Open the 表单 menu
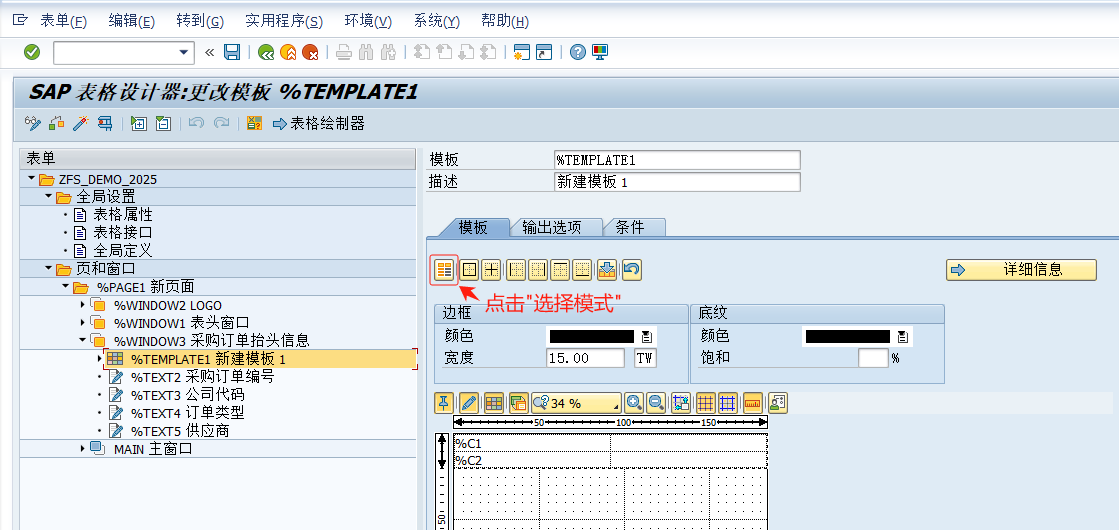The image size is (1119, 530). coord(63,21)
